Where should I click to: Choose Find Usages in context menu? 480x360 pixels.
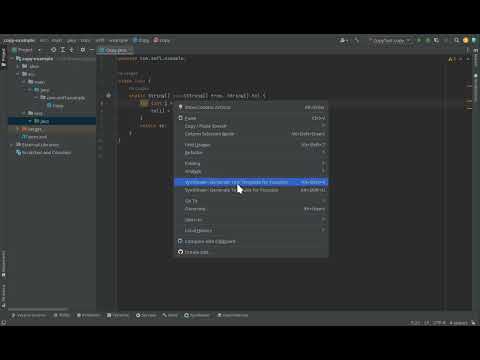coord(251,145)
